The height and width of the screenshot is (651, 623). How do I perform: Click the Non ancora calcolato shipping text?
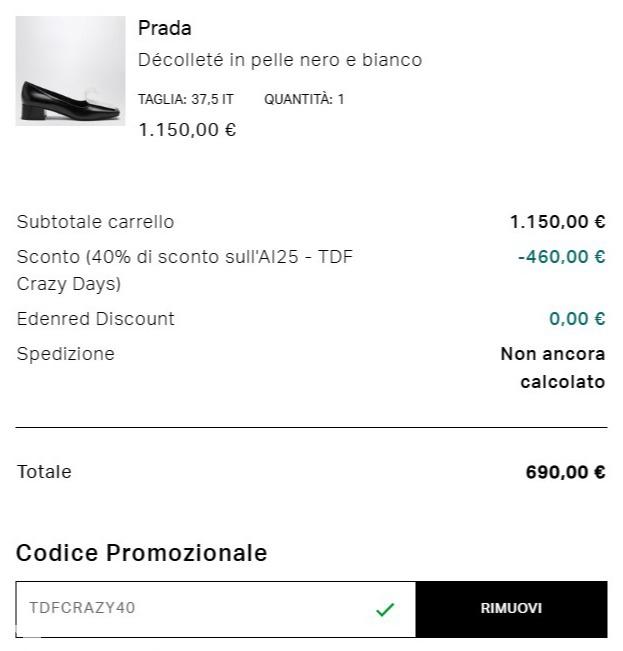553,368
